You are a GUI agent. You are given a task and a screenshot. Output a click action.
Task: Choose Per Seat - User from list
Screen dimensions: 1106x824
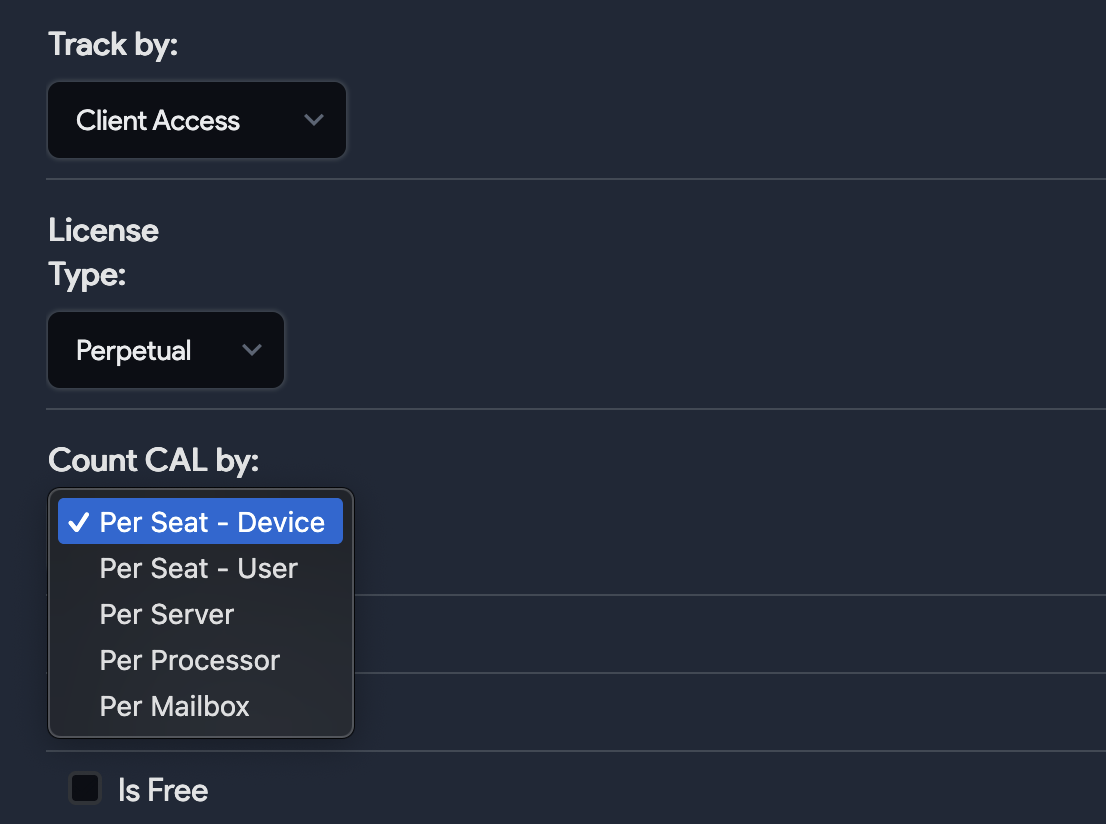pyautogui.click(x=199, y=569)
